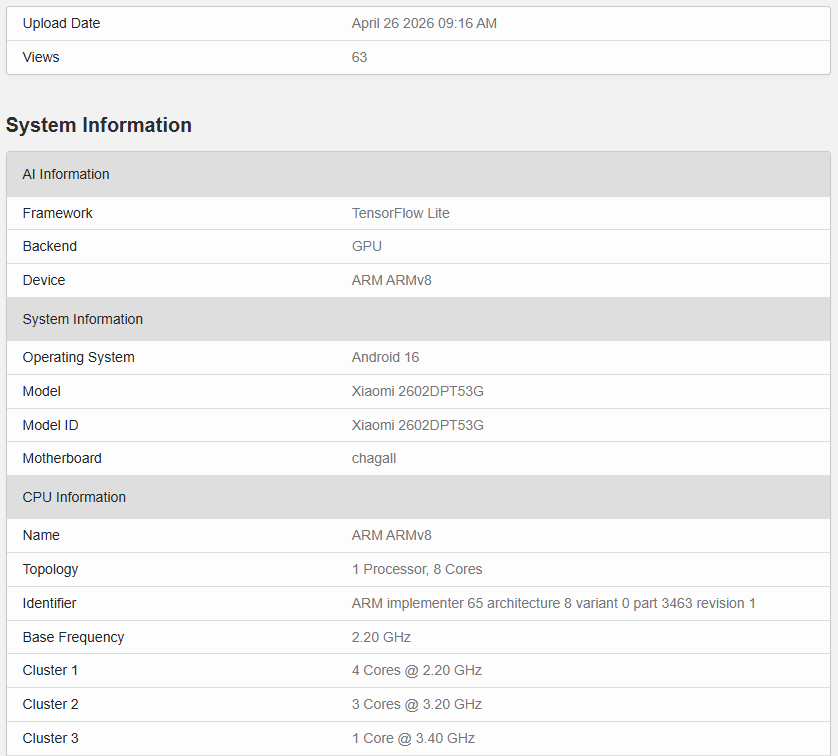Click the Cluster 1 value 4 Cores @ 2.20 GHz
This screenshot has height=756, width=838.
click(416, 670)
